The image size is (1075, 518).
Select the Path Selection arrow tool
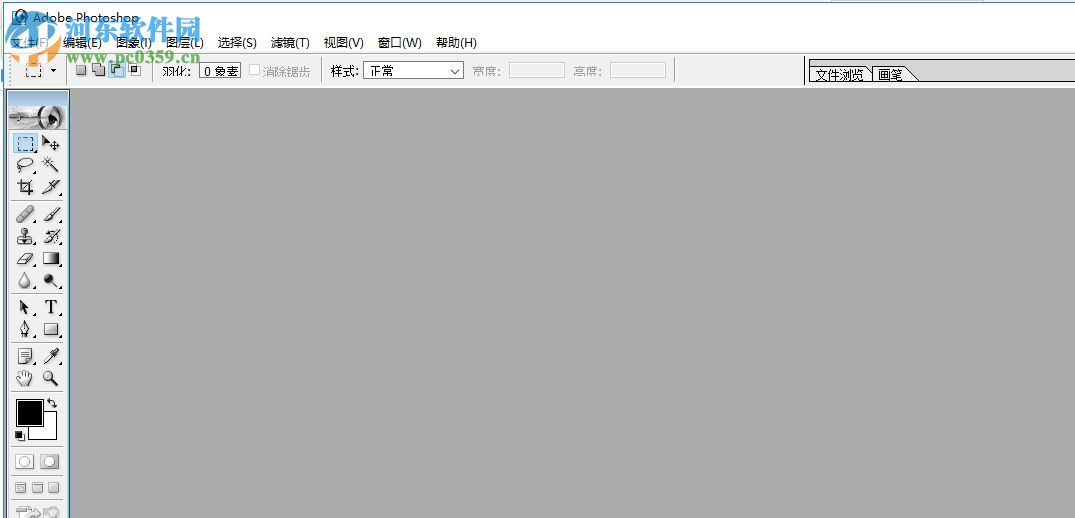tap(25, 307)
